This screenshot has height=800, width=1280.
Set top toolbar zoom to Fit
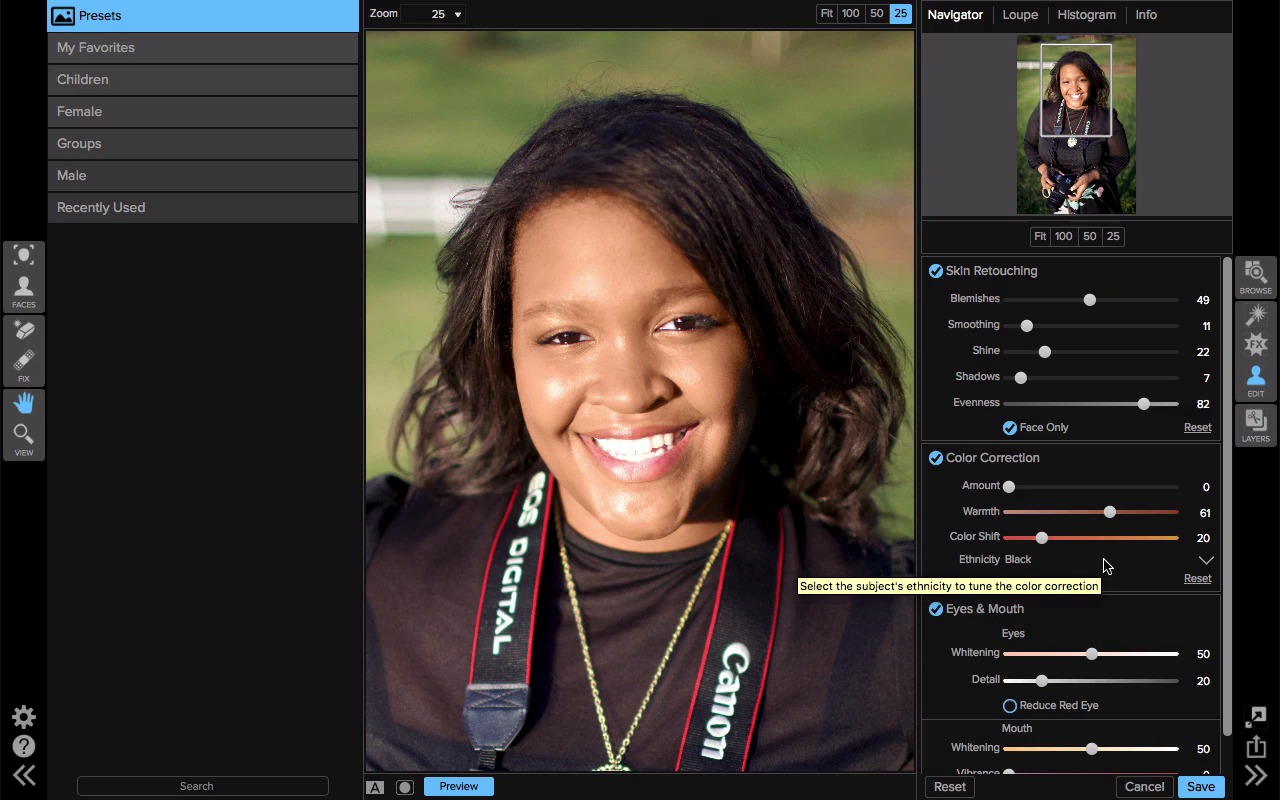click(x=827, y=14)
